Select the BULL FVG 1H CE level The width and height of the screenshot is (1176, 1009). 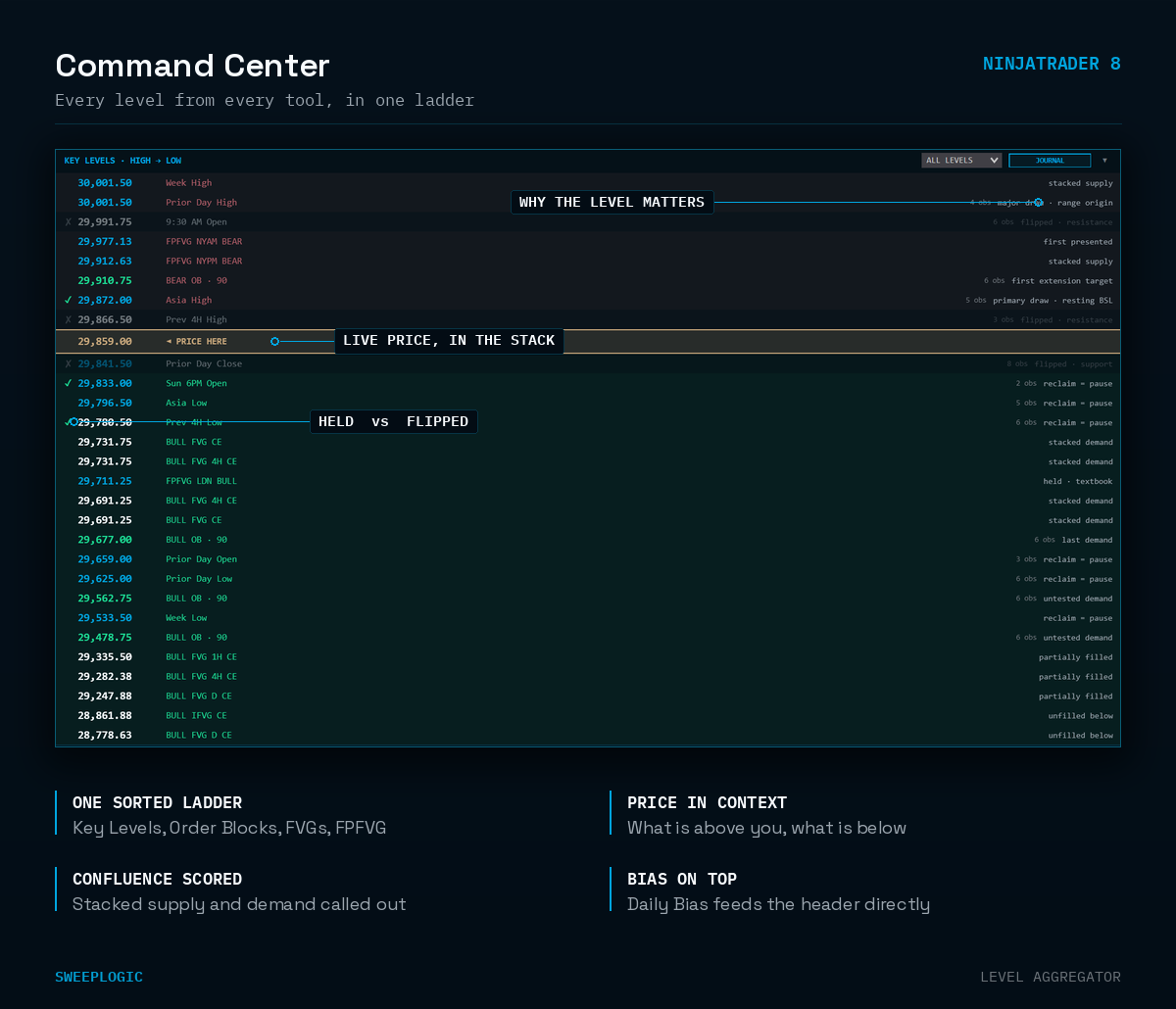pos(201,657)
